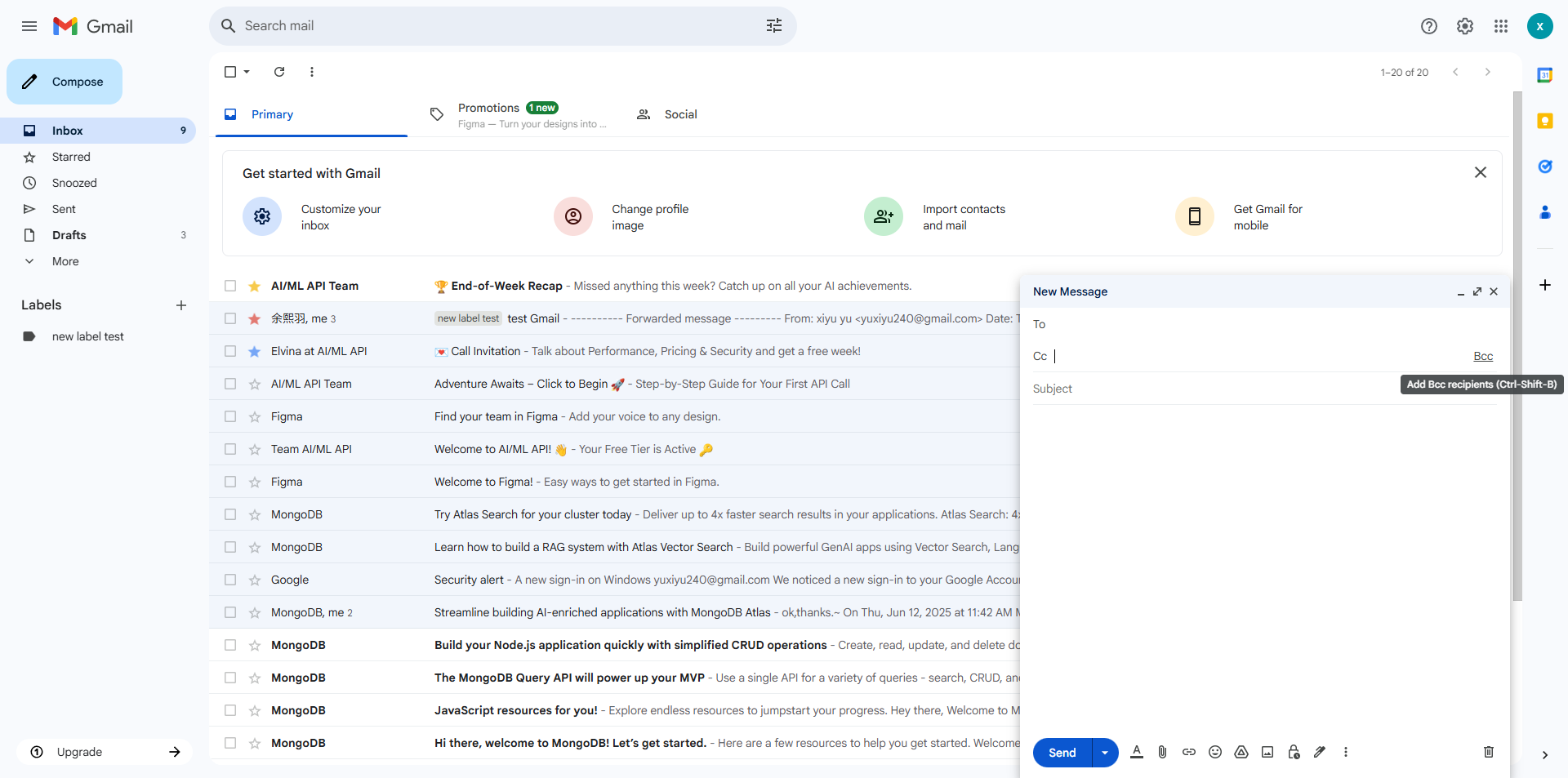Open the More options toolbar menu
The height and width of the screenshot is (778, 1568).
312,72
